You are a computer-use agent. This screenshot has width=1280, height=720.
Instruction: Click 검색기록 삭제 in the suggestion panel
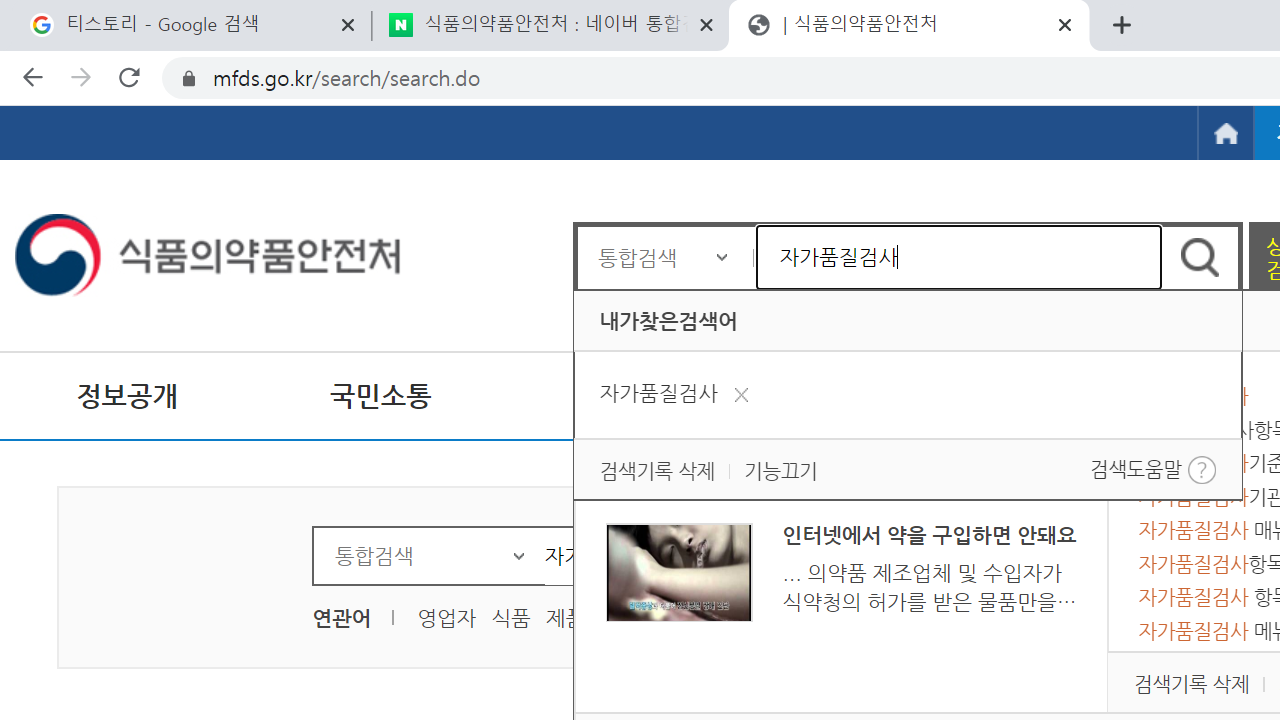coord(657,471)
